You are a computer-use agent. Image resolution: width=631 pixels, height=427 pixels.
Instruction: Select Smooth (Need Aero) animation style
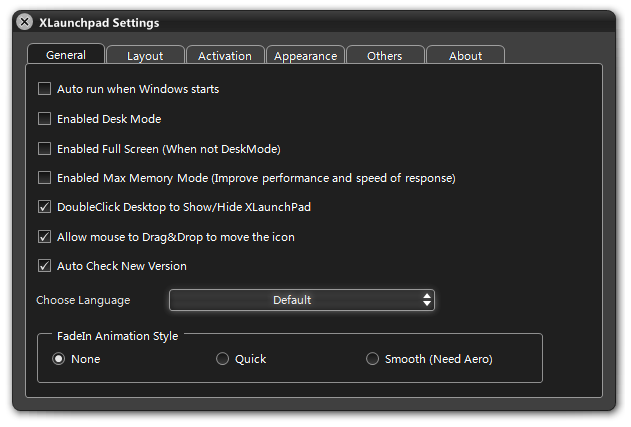pyautogui.click(x=372, y=359)
